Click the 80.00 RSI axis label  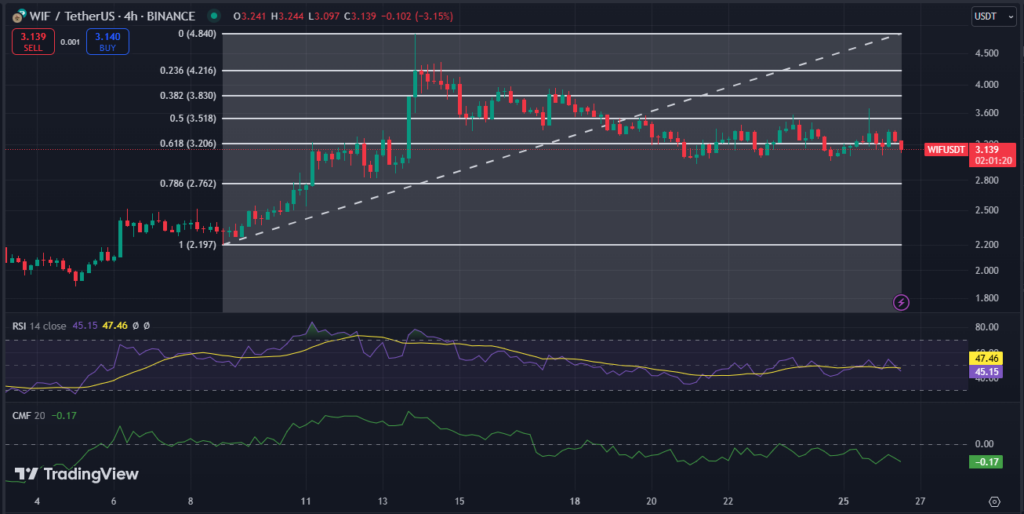pyautogui.click(x=986, y=327)
